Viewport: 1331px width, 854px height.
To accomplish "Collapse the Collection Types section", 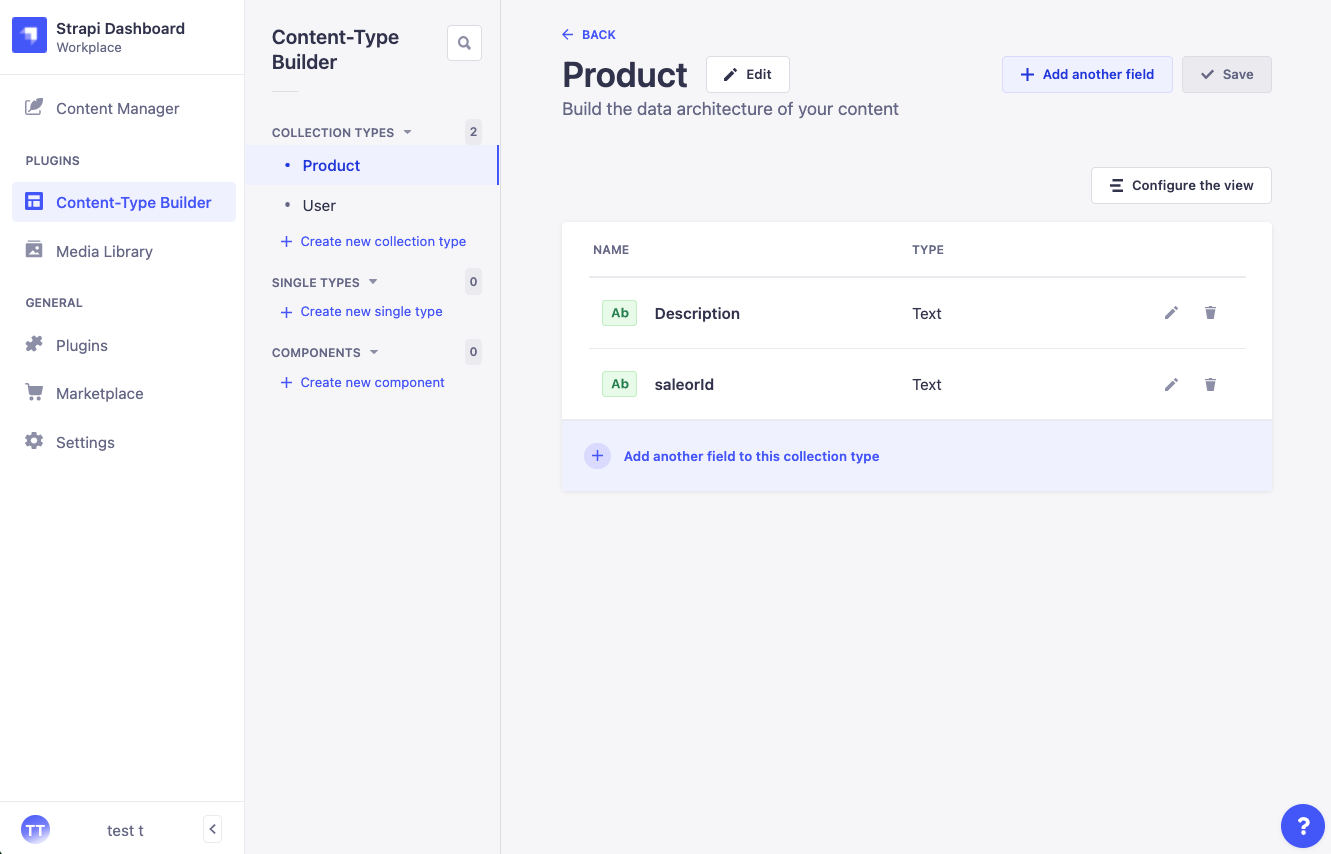I will pyautogui.click(x=407, y=132).
